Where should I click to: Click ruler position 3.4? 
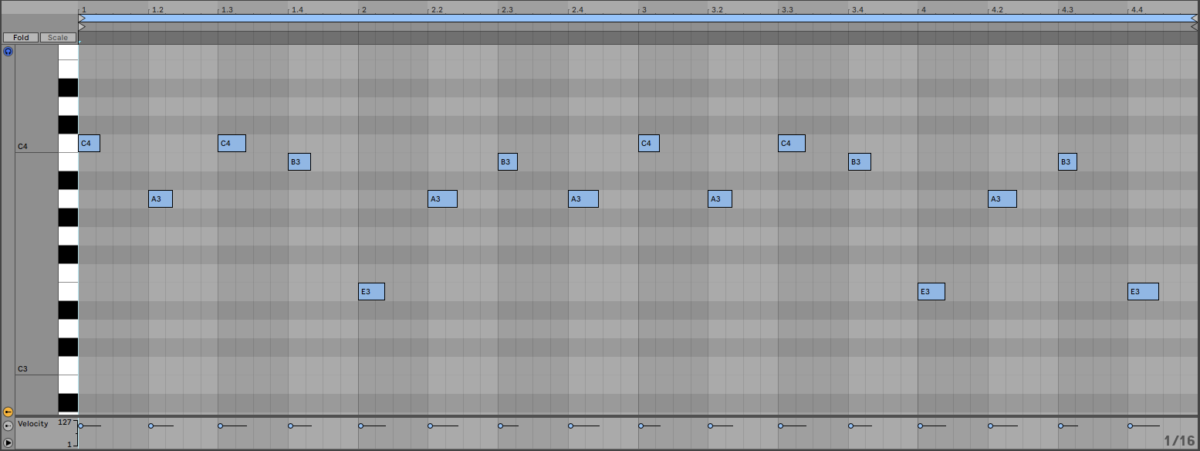click(x=857, y=9)
